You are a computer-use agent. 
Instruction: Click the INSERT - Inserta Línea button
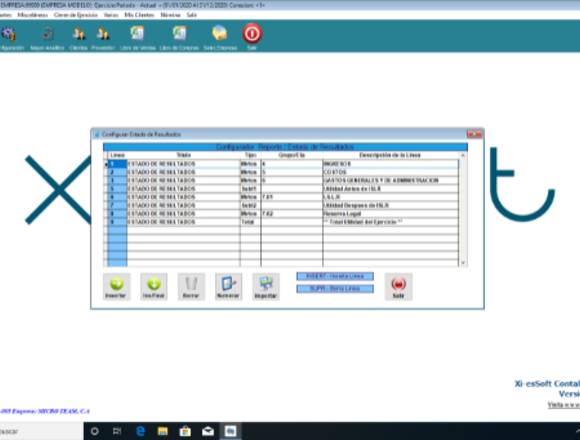pos(335,276)
